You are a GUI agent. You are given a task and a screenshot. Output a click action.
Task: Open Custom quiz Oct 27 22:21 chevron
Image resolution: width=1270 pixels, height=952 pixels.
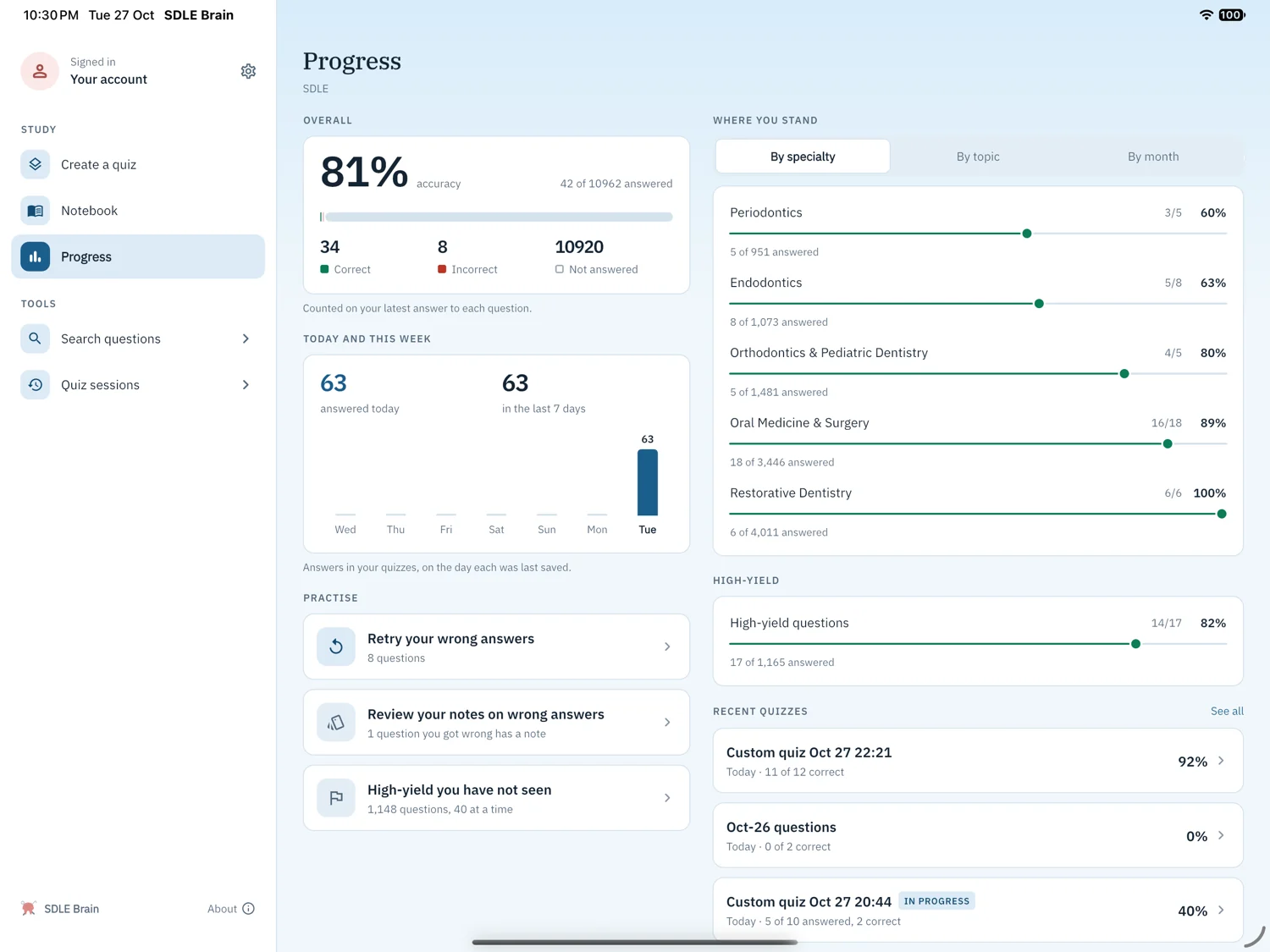pyautogui.click(x=1221, y=761)
